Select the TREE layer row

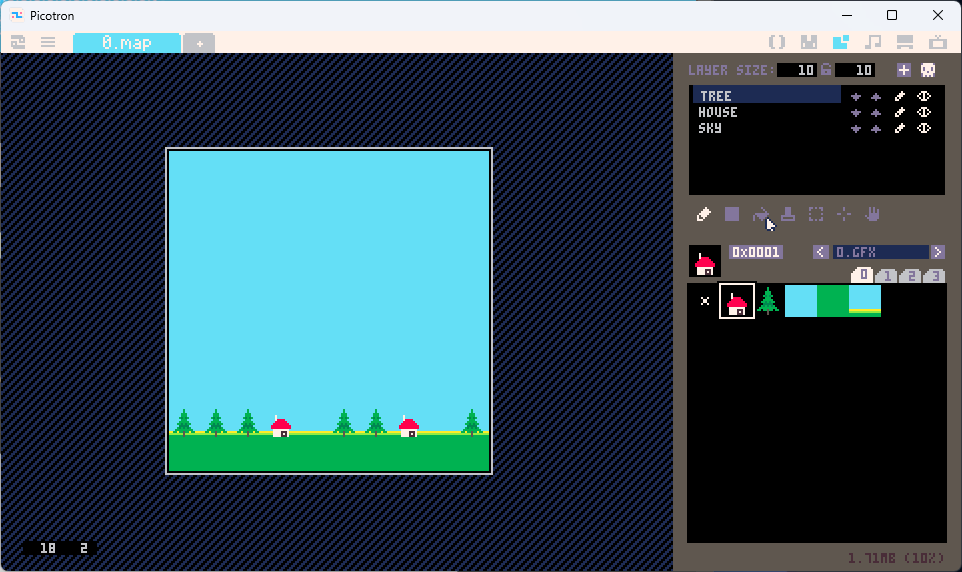(767, 96)
